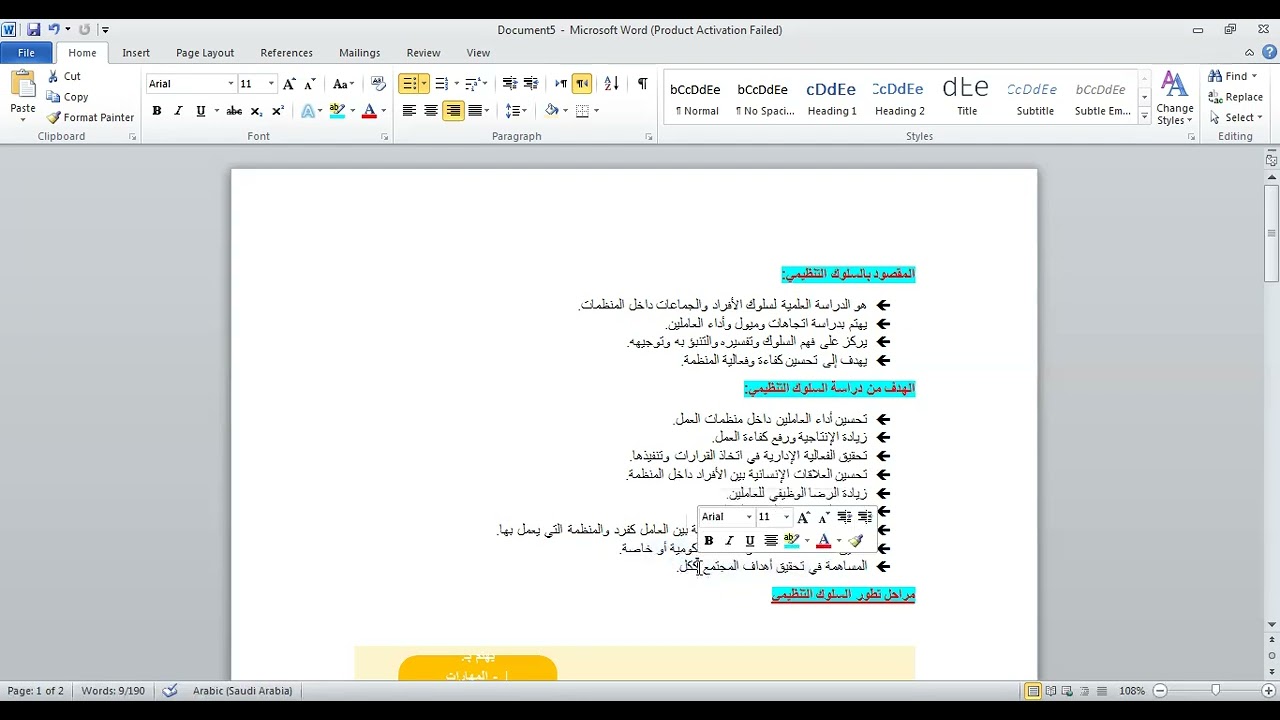Switch to the Review tab
This screenshot has width=1280, height=720.
pyautogui.click(x=423, y=53)
